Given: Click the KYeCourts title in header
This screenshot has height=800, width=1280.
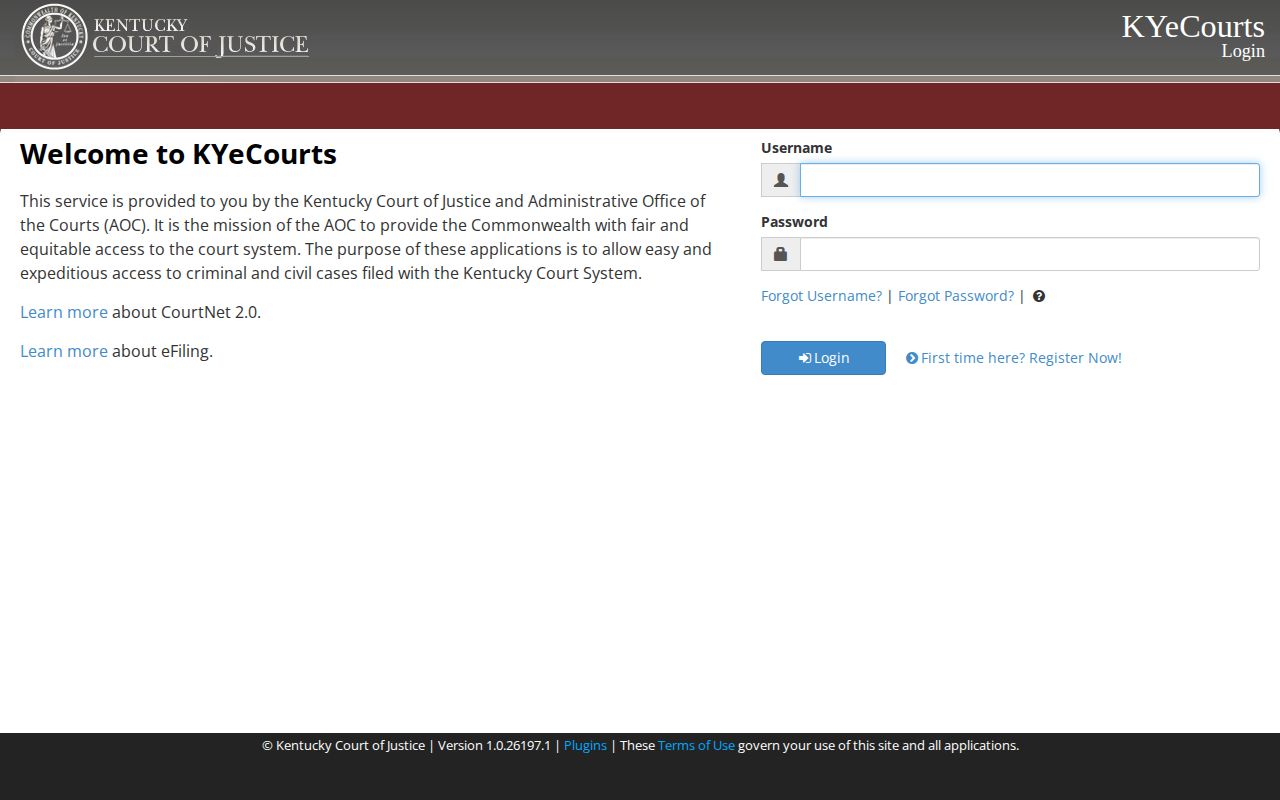Looking at the screenshot, I should point(1193,26).
